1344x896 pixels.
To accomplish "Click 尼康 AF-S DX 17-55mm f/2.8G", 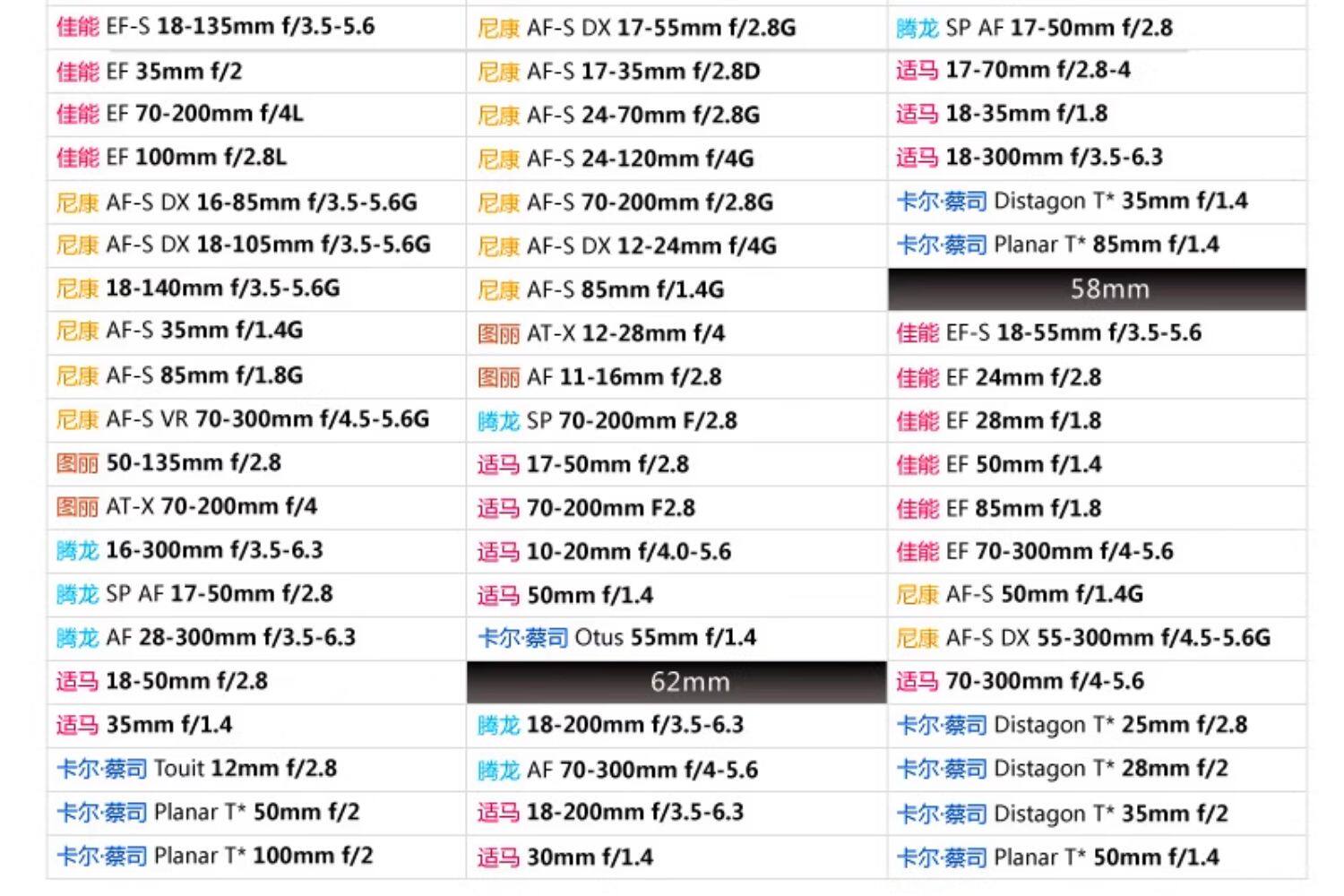I will (x=676, y=28).
